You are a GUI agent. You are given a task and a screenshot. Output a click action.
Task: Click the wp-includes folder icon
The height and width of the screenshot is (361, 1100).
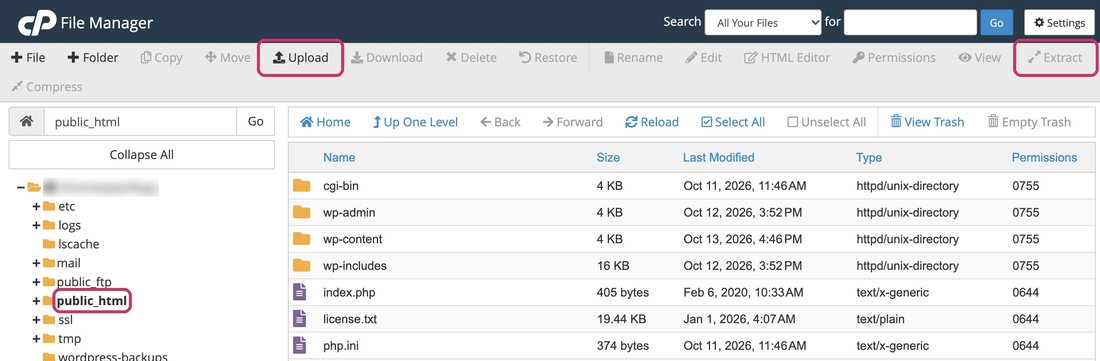(302, 266)
